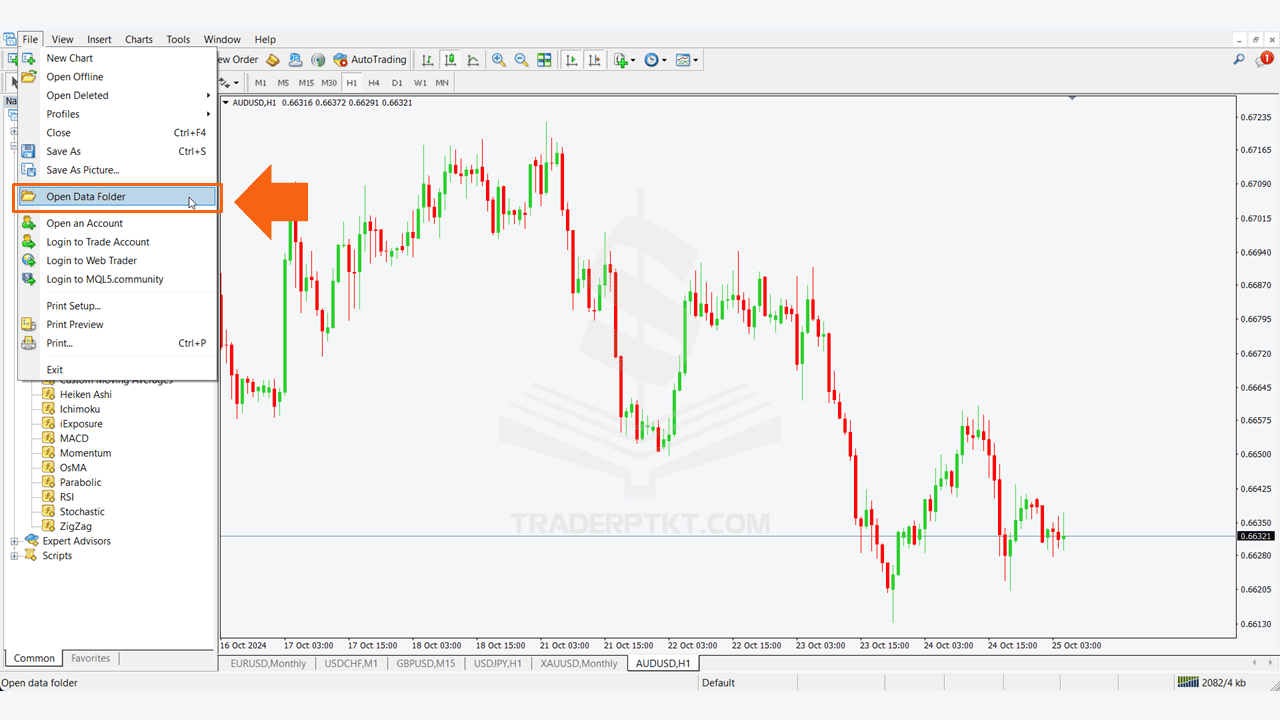Switch to the EURUSD,Monthly chart tab
Image resolution: width=1280 pixels, height=720 pixels.
point(268,664)
